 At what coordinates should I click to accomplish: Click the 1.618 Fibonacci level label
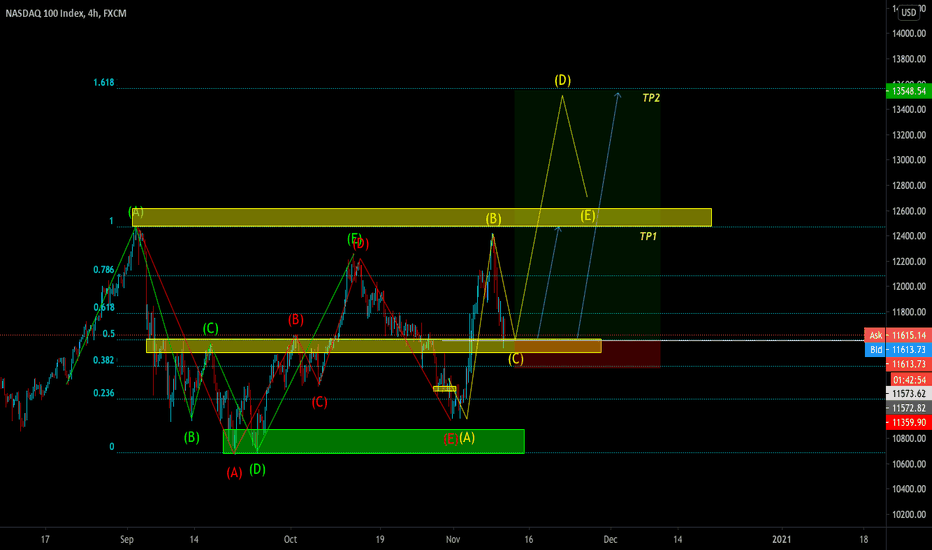click(103, 83)
